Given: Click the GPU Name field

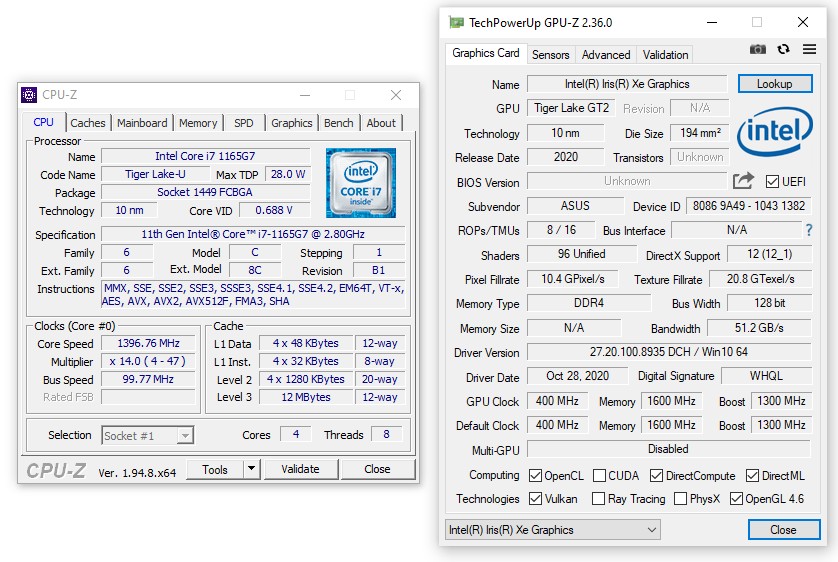Looking at the screenshot, I should [627, 84].
